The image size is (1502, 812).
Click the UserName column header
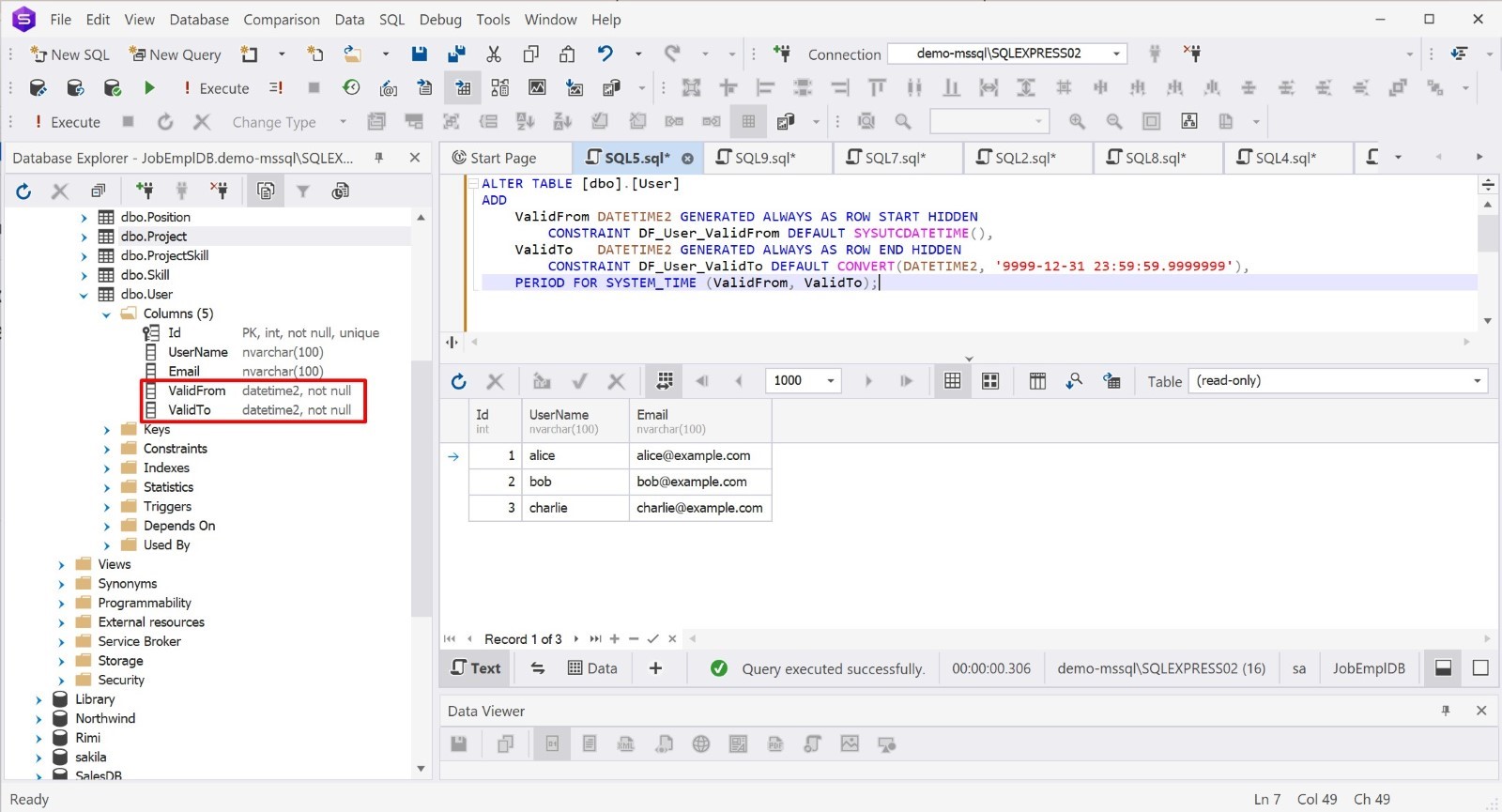tap(575, 421)
